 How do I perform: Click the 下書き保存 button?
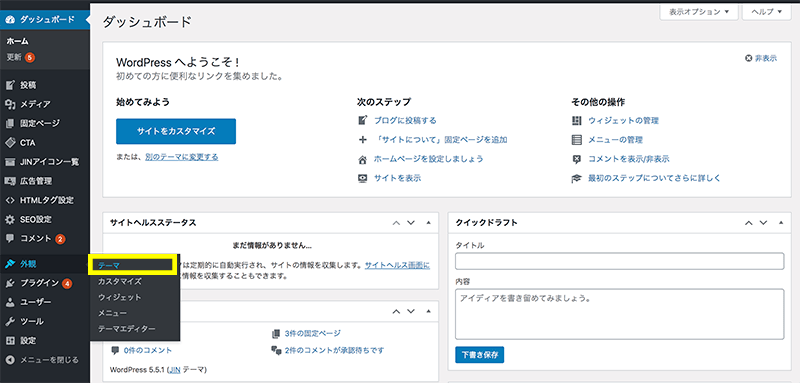[x=480, y=354]
